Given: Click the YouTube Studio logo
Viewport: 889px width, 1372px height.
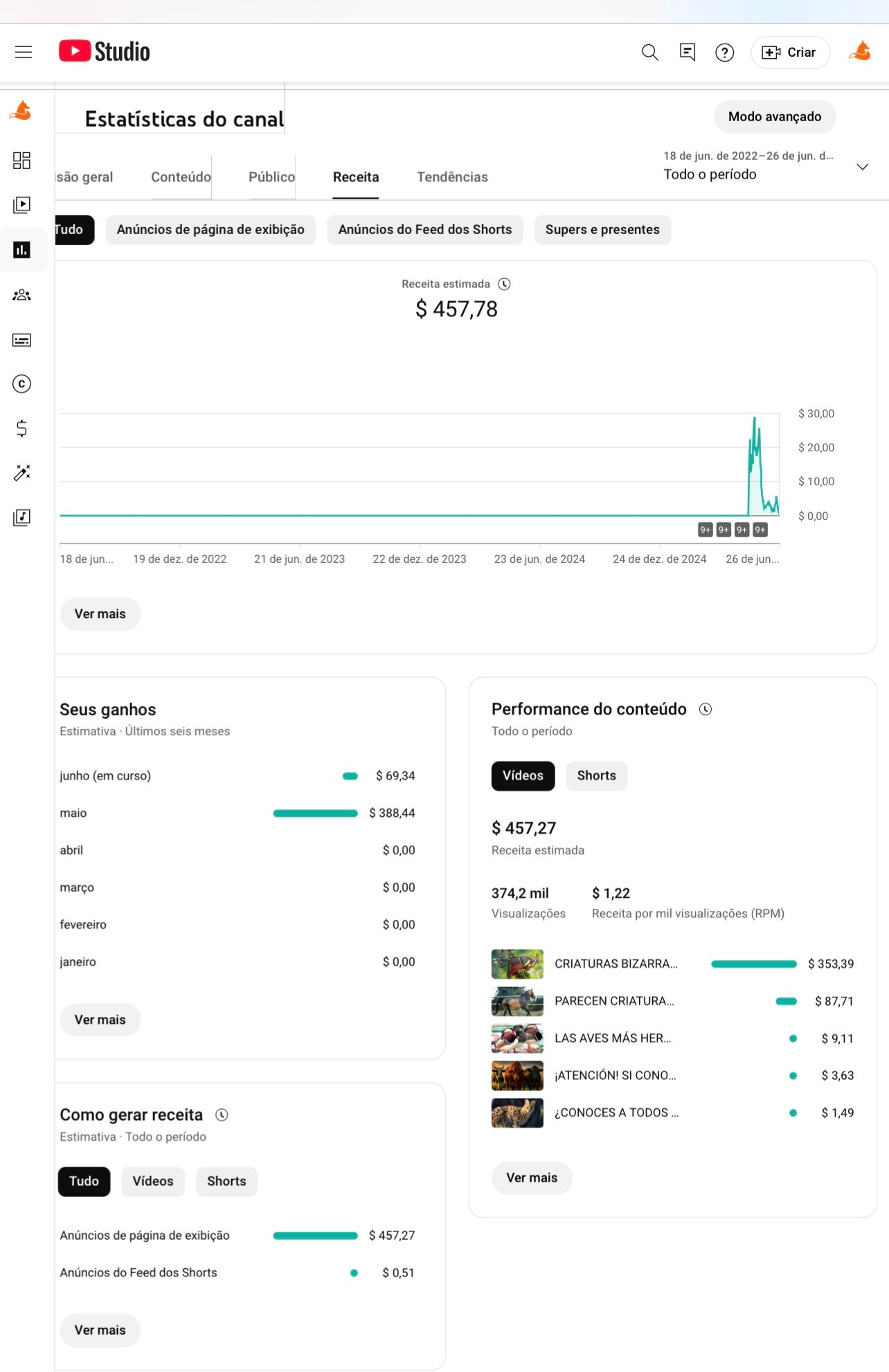Looking at the screenshot, I should tap(105, 52).
